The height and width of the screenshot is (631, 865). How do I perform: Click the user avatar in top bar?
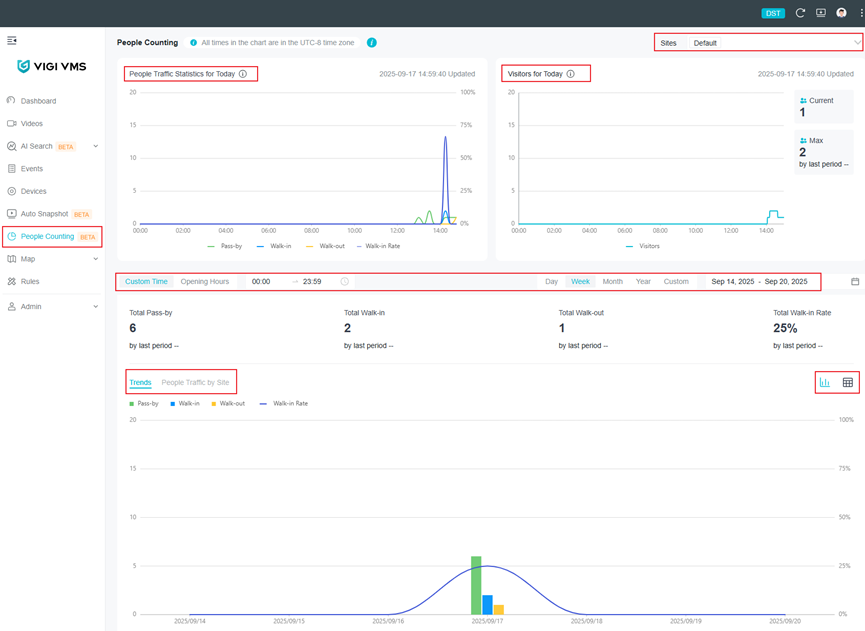point(842,13)
